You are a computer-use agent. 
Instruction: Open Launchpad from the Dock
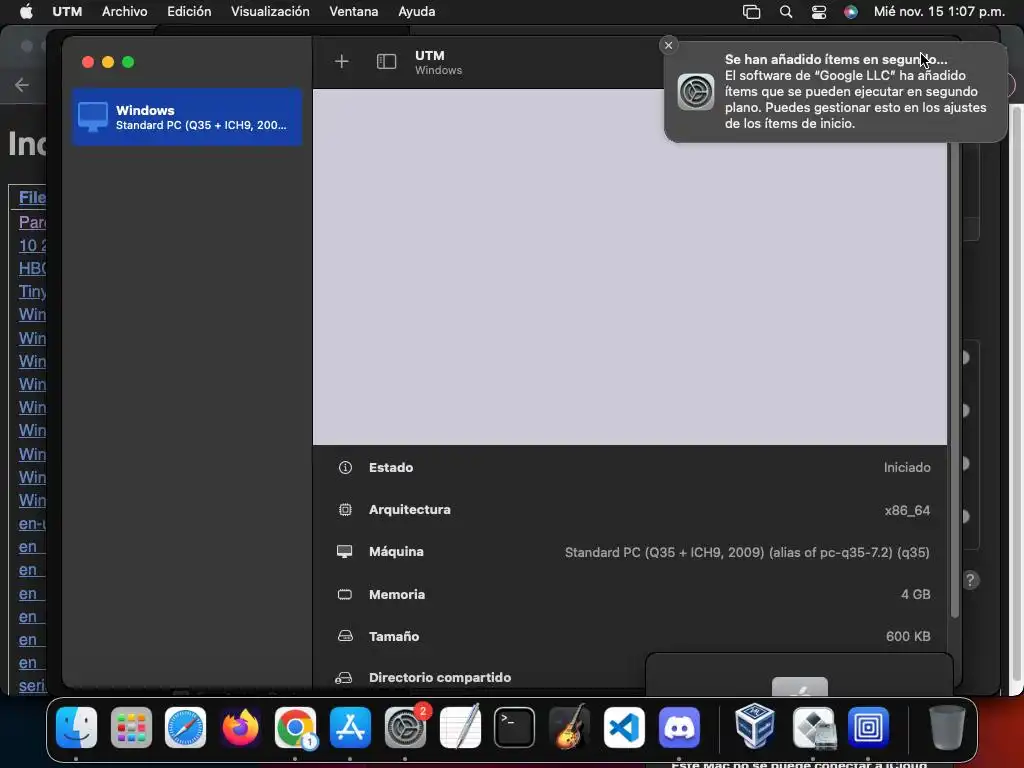click(131, 727)
